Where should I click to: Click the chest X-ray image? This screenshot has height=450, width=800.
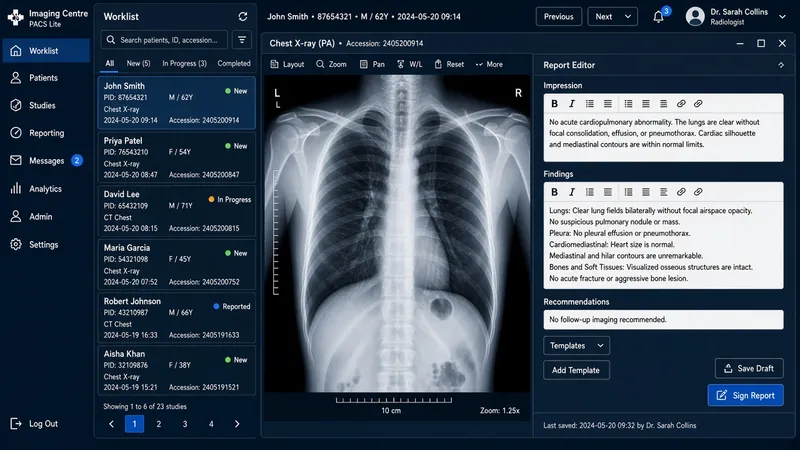(397, 234)
